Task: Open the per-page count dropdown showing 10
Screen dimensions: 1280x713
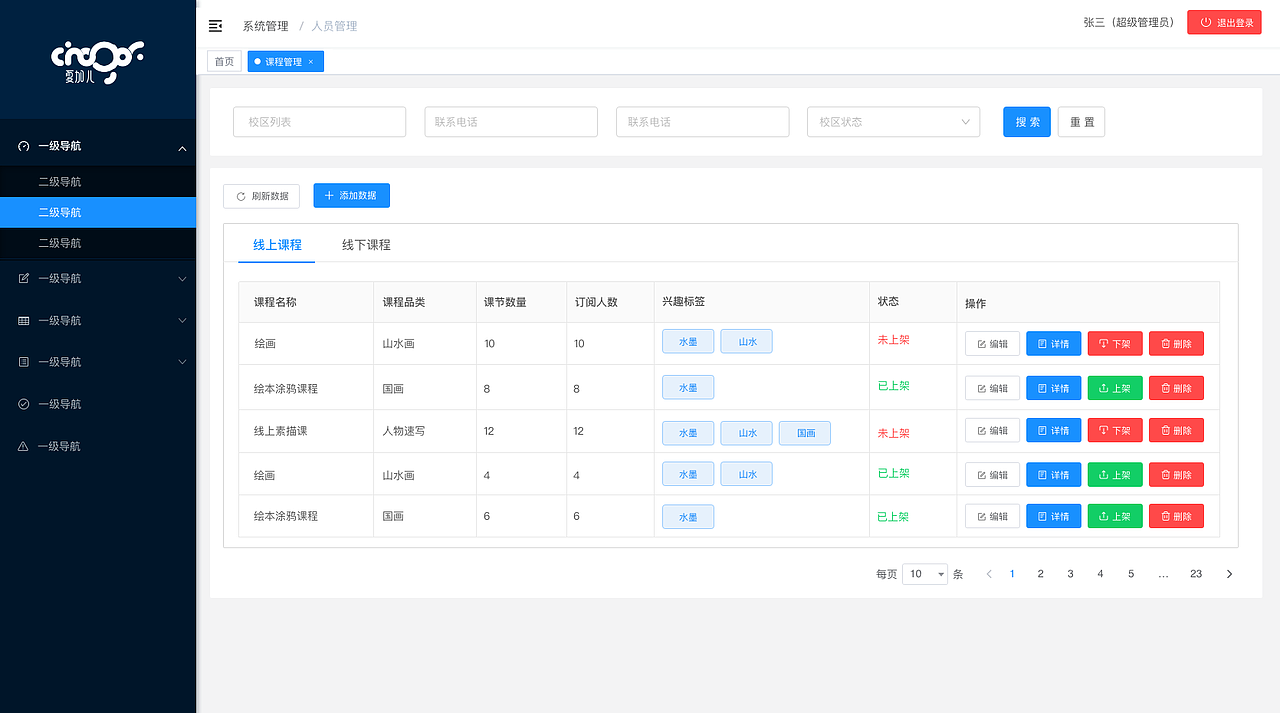Action: 925,574
